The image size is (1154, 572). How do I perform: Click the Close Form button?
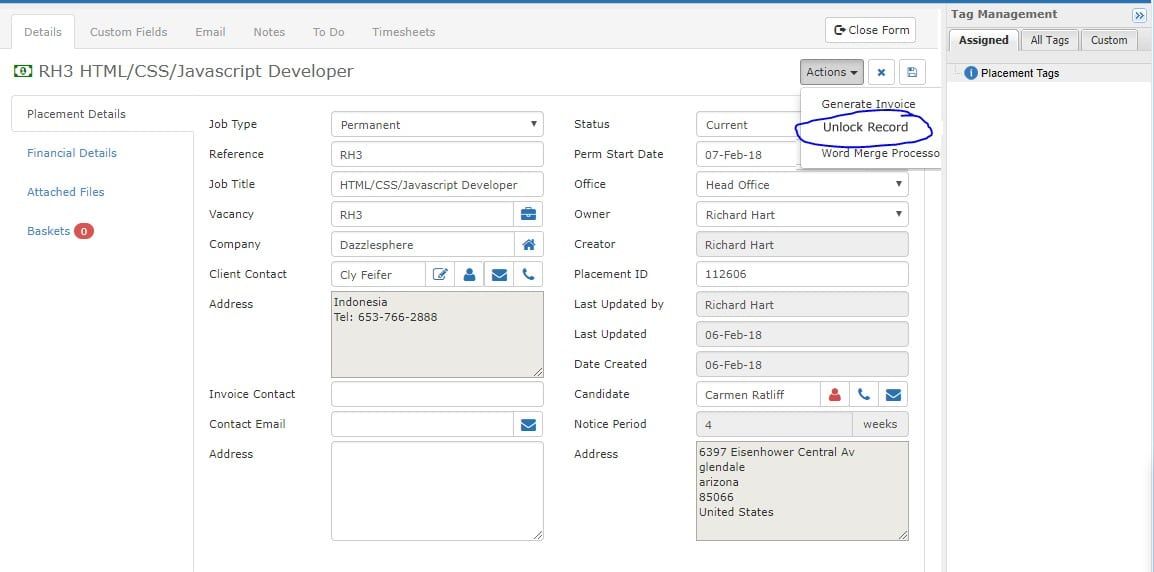click(871, 30)
